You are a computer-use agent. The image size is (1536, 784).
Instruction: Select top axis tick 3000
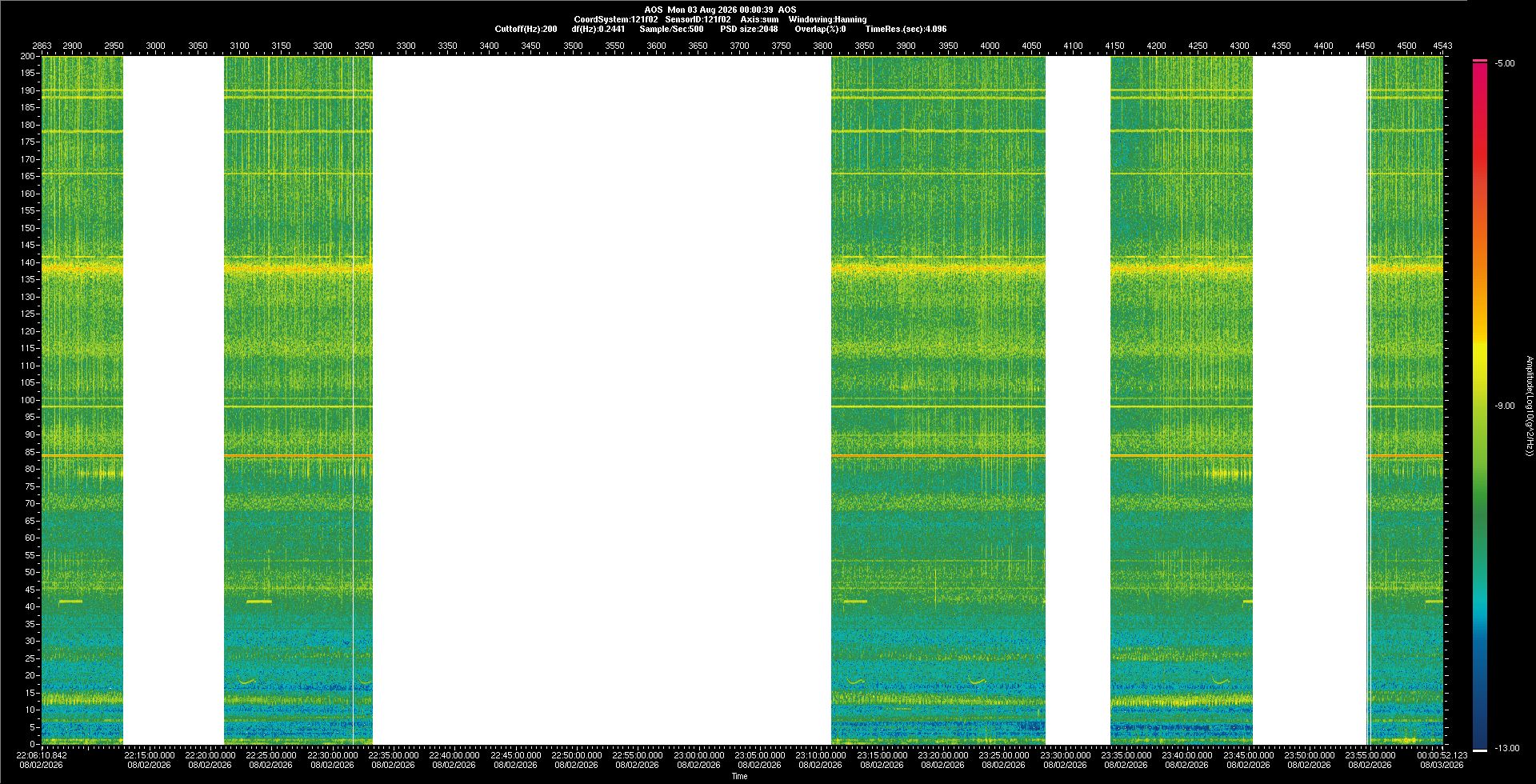point(155,46)
